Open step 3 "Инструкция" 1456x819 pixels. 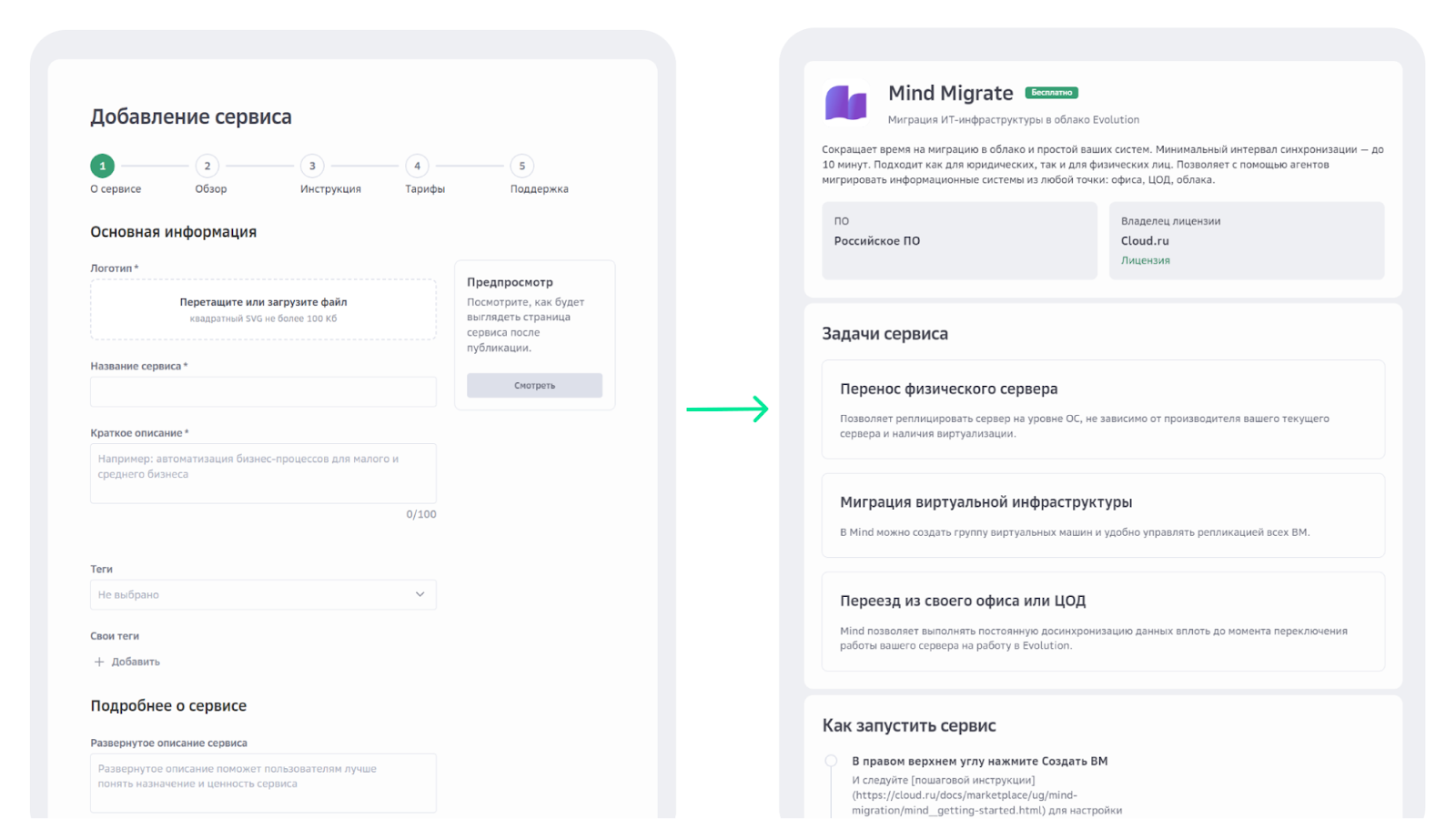(x=312, y=166)
